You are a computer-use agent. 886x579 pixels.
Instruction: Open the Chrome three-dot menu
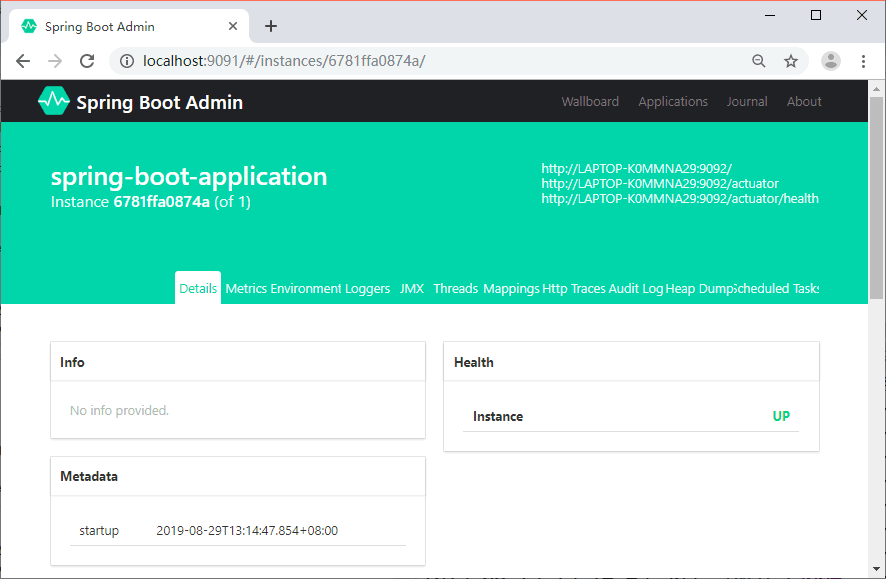coord(863,61)
